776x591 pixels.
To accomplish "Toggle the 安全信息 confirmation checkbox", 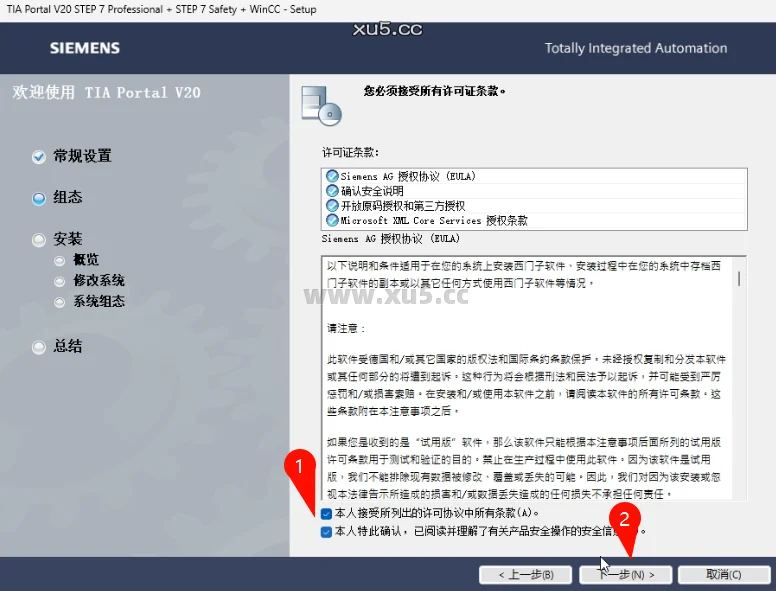I will (x=326, y=532).
